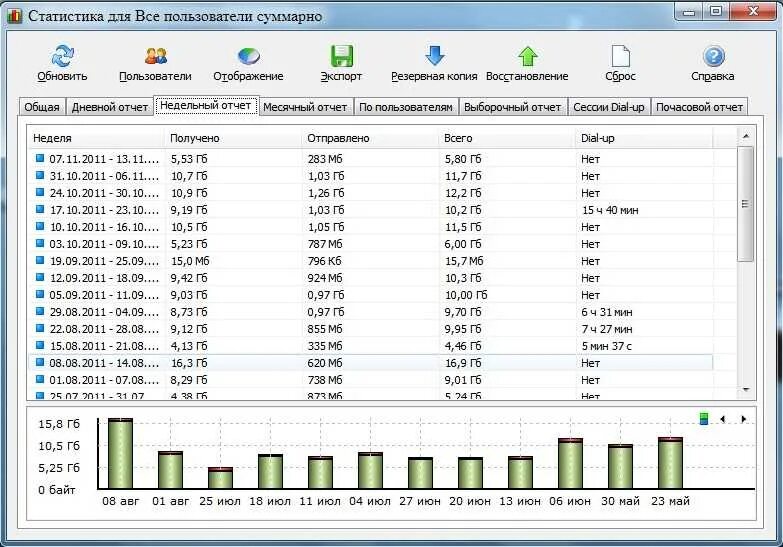Click the 25 июл chart bar

click(220, 478)
